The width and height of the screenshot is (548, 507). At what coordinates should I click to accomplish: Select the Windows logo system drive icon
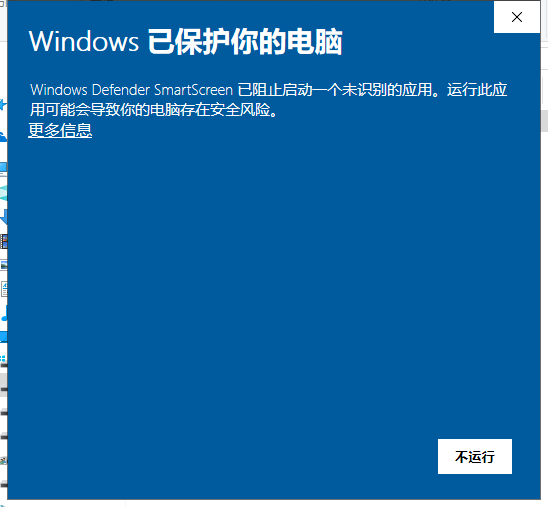pyautogui.click(x=3, y=360)
